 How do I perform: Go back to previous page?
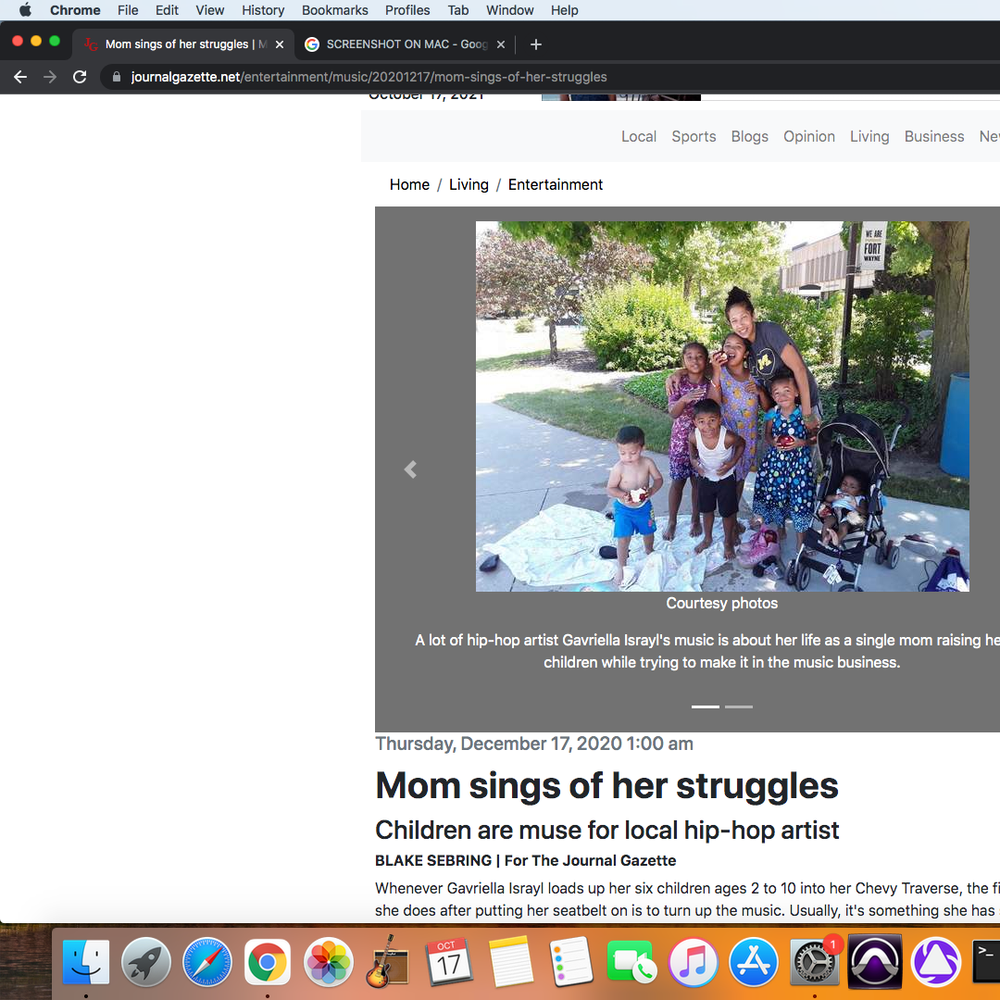click(20, 77)
